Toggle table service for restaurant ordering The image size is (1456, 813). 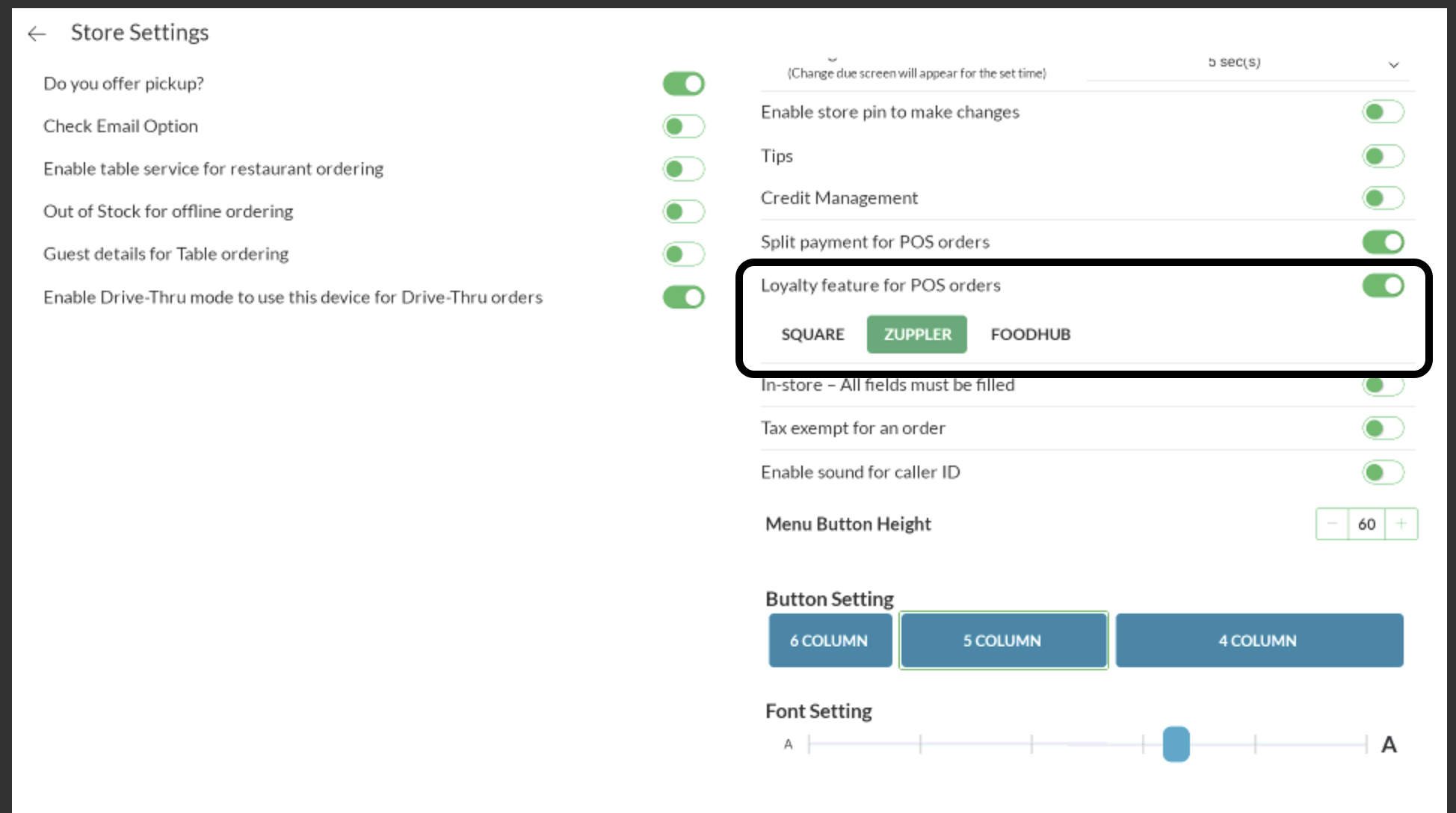(683, 169)
